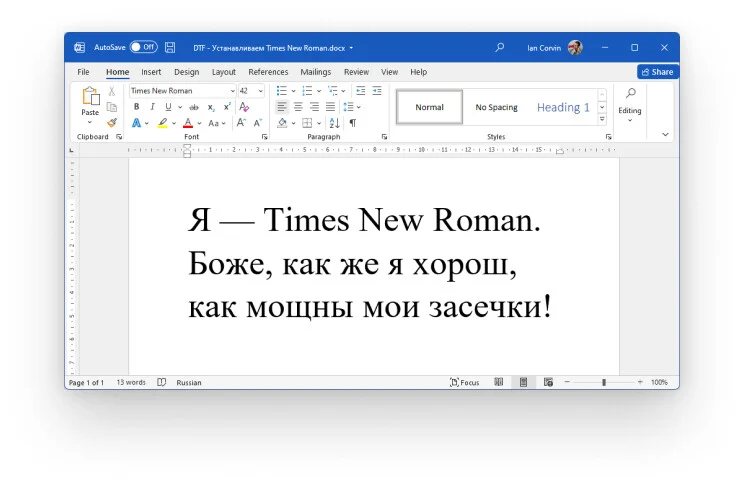Center align the text
Image resolution: width=744 pixels, height=486 pixels.
[298, 107]
